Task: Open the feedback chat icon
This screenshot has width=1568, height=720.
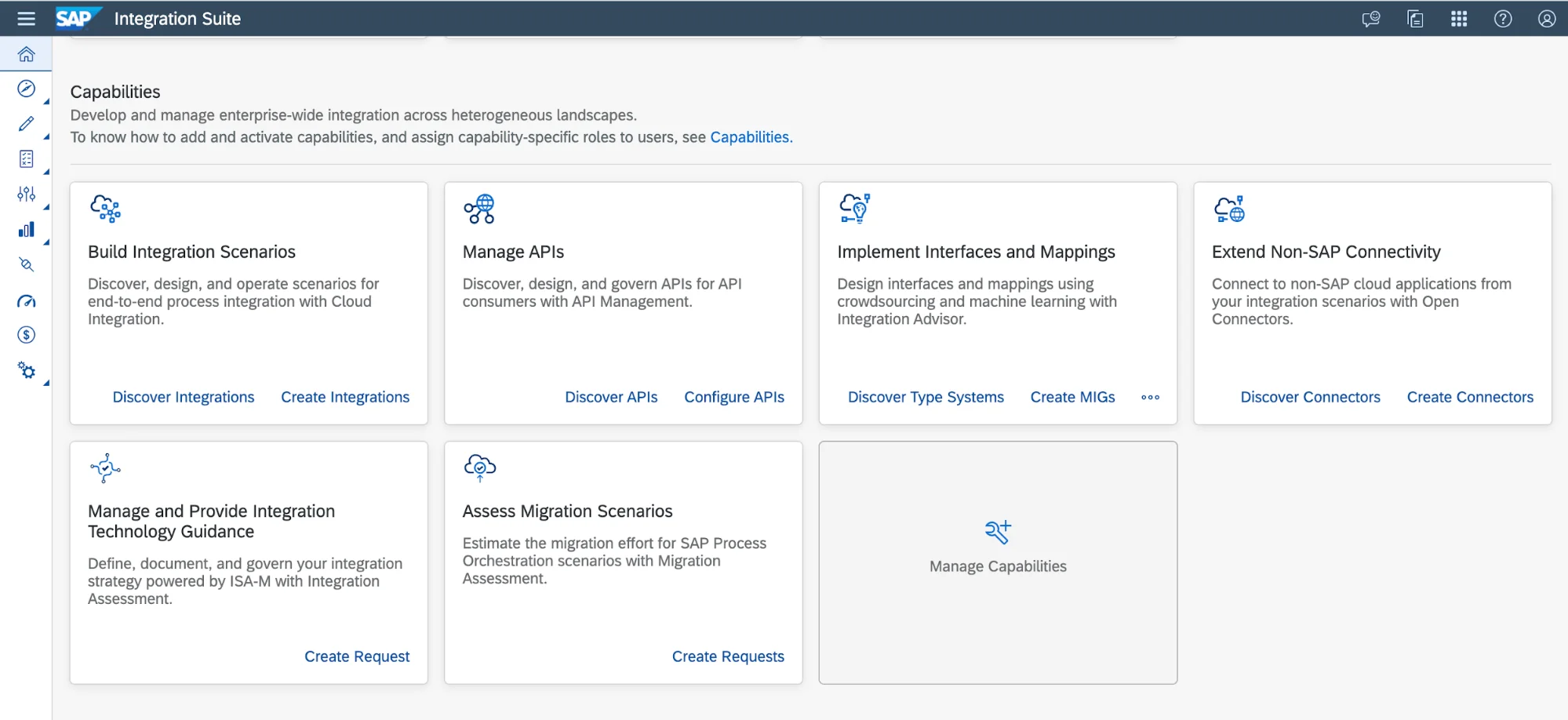Action: (x=1371, y=19)
